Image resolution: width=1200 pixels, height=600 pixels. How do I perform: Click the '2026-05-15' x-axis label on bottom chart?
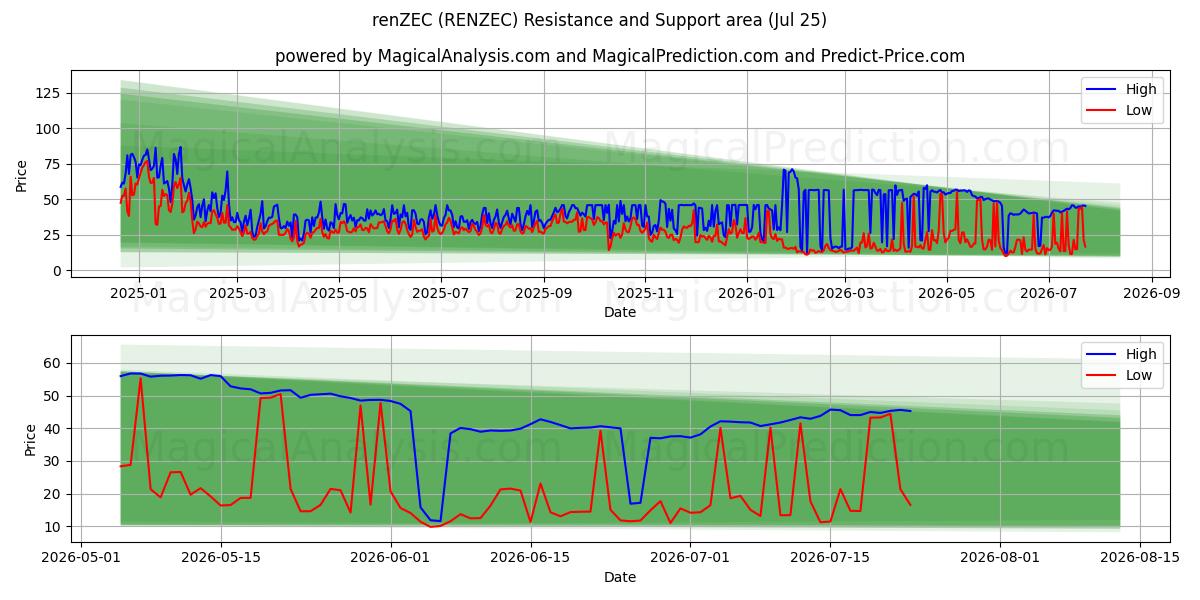[220, 559]
